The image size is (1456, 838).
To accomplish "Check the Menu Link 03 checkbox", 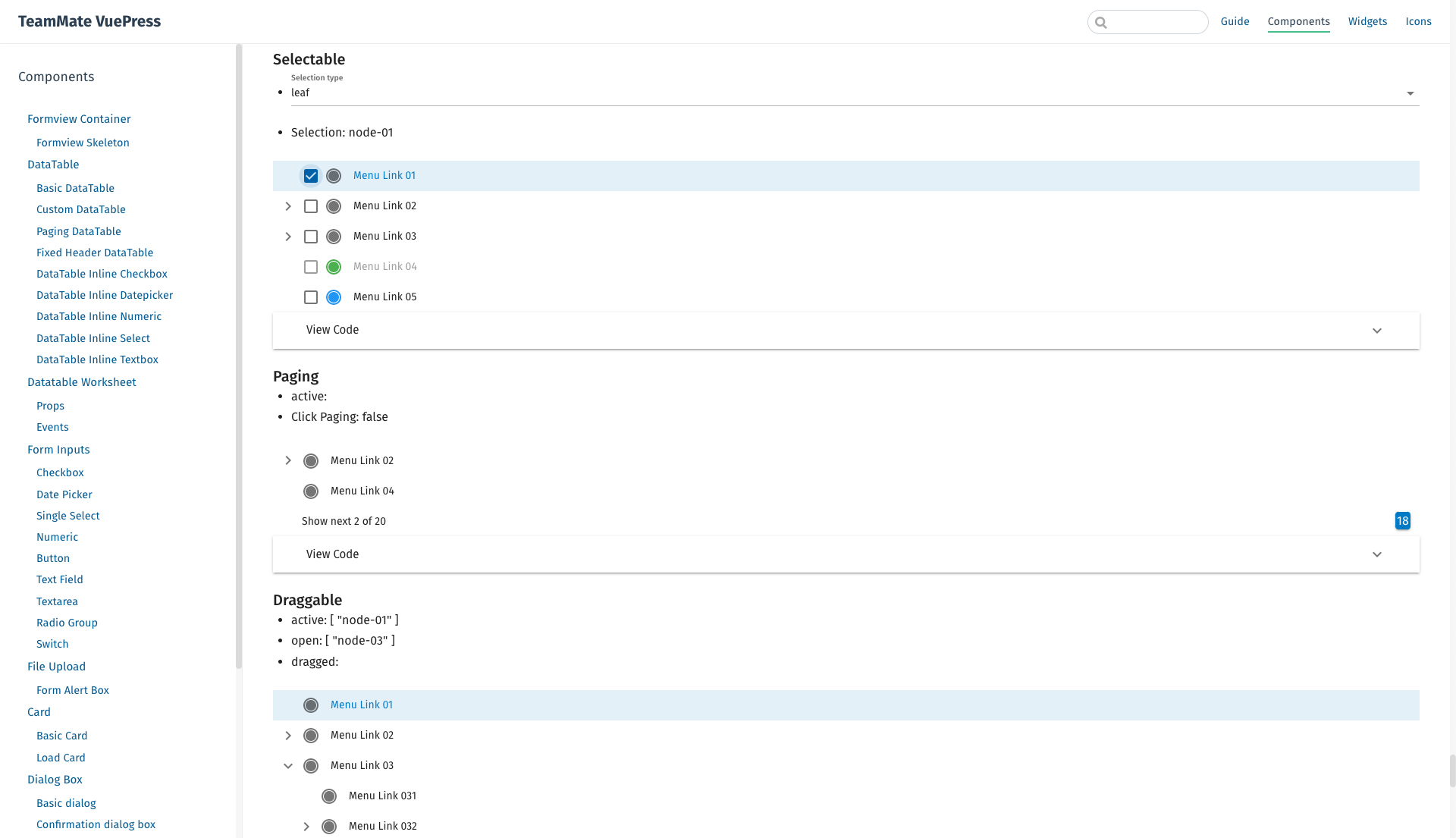I will click(x=311, y=237).
